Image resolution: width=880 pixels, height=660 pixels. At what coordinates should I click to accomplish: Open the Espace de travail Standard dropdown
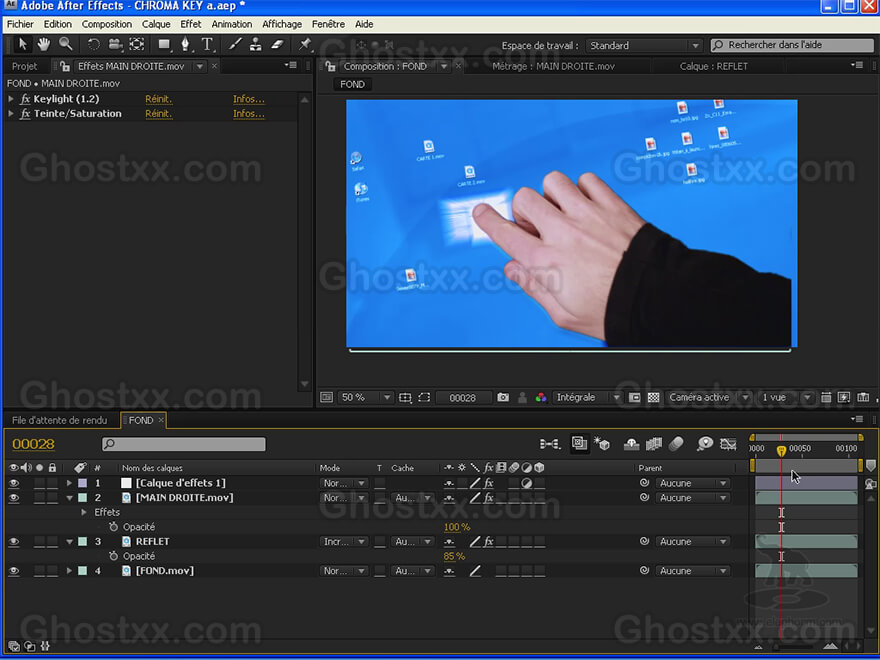643,45
